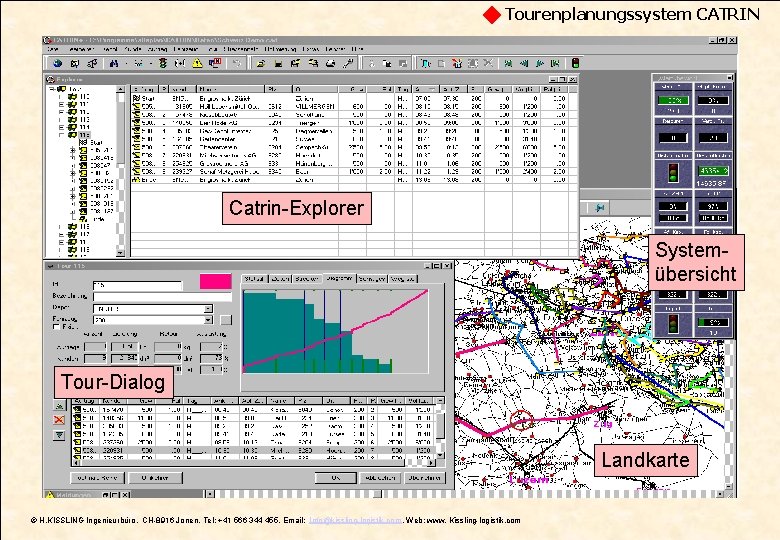This screenshot has height=540, width=780.
Task: Click the gray X delete toolbar icon
Action: click(x=488, y=63)
